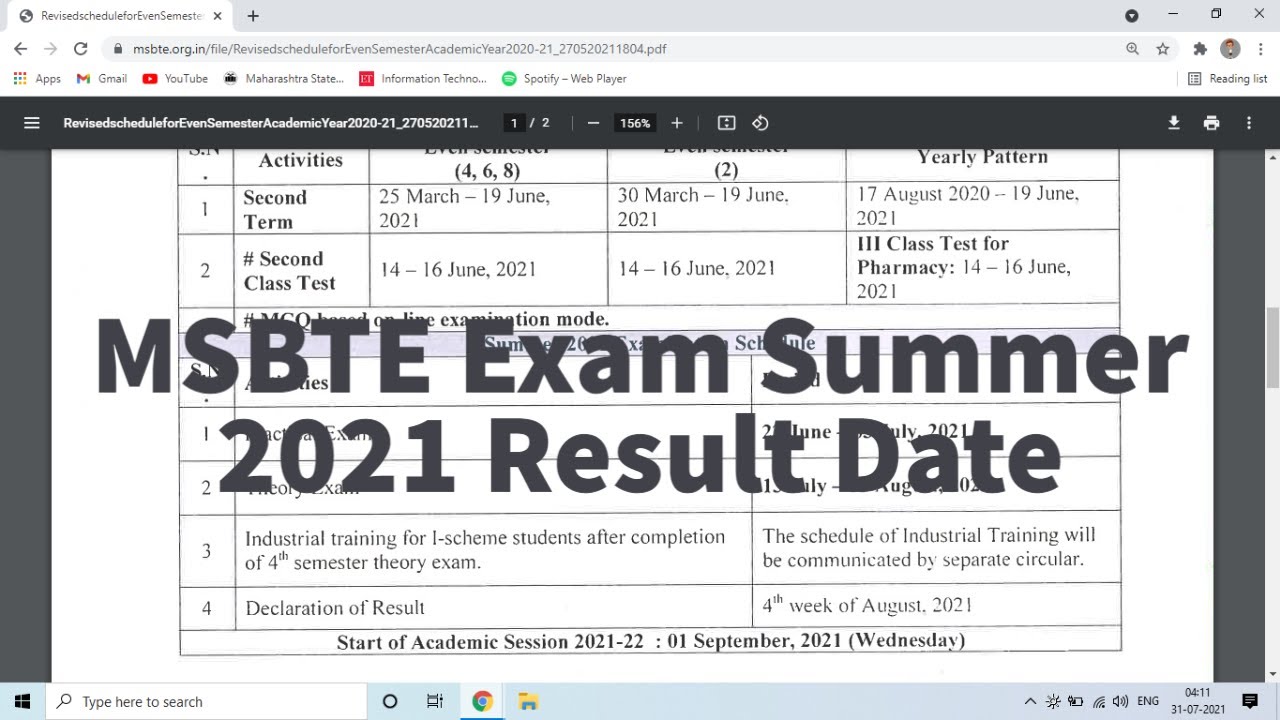The height and width of the screenshot is (720, 1280).
Task: Open Cortana circle icon on taskbar
Action: 390,701
